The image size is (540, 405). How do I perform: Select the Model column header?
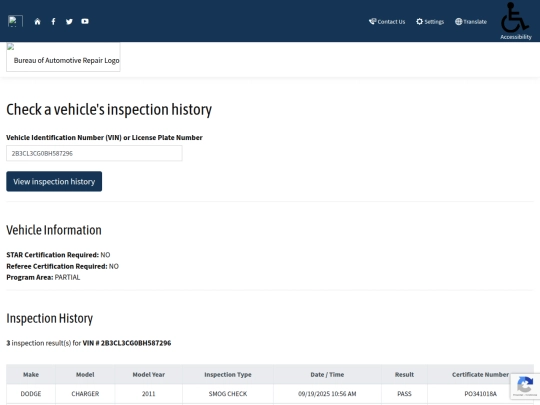[85, 374]
